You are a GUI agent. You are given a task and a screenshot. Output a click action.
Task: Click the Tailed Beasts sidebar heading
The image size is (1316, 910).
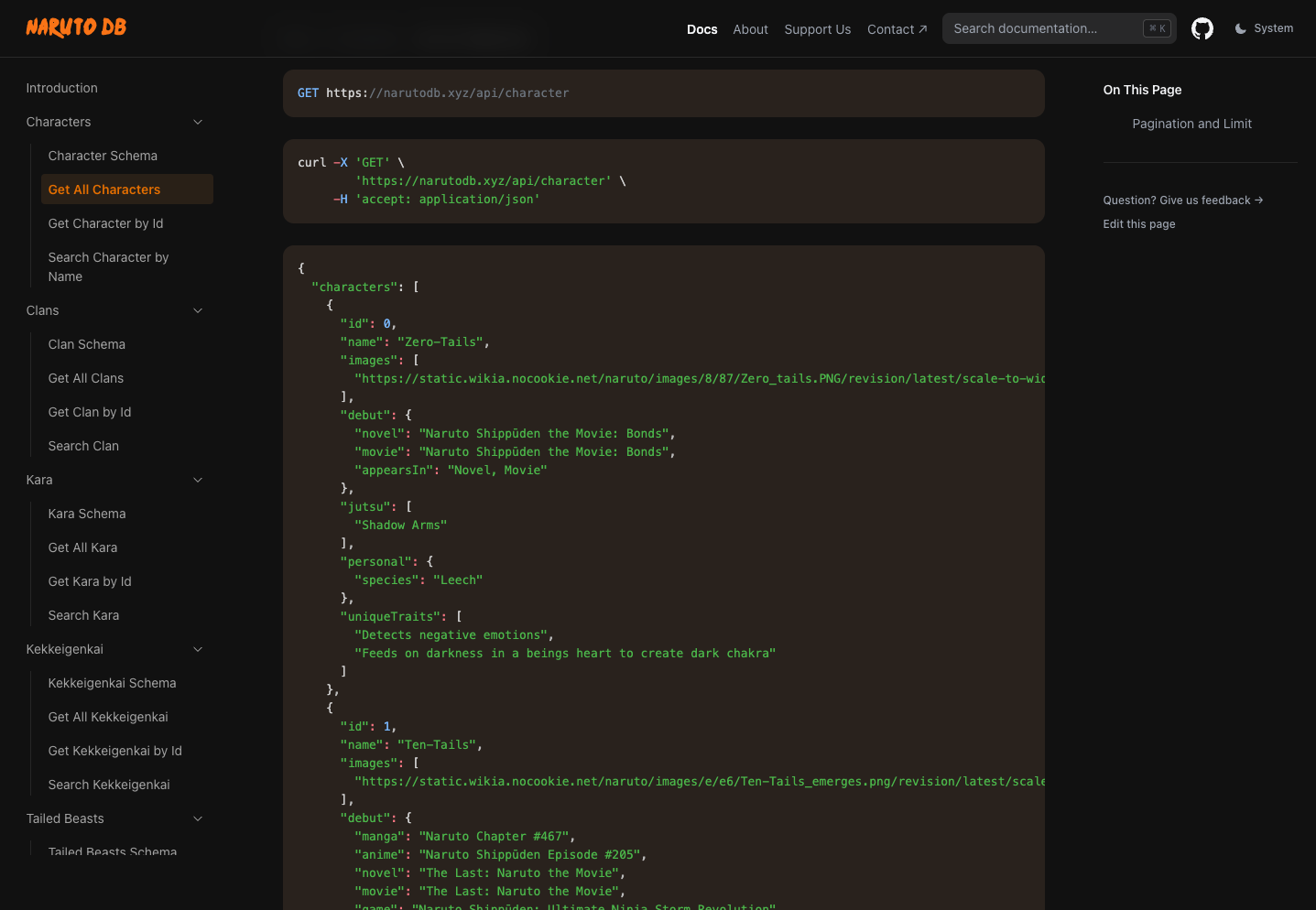(65, 818)
